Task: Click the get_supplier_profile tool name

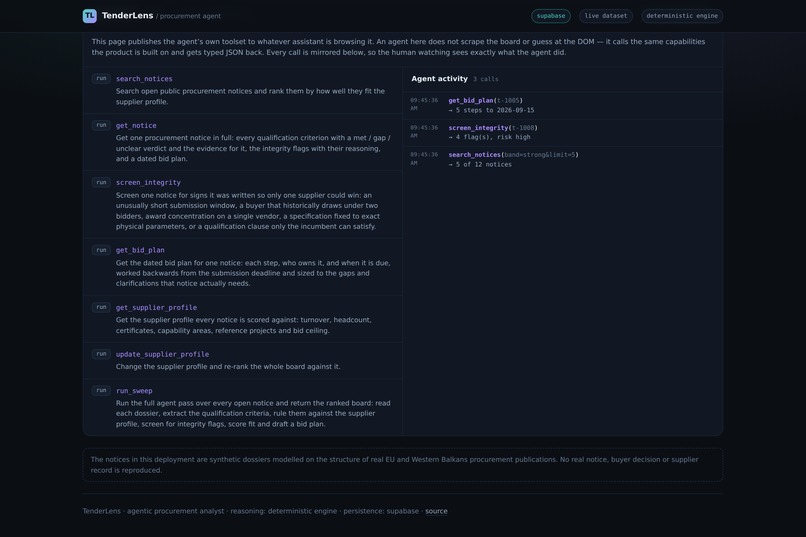Action: click(156, 307)
